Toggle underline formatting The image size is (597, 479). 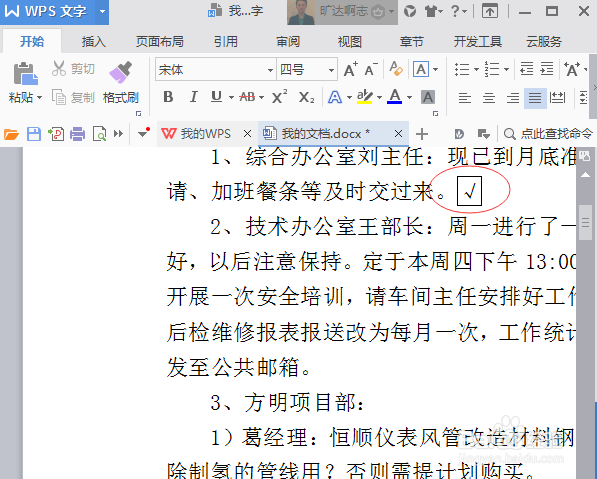pos(216,97)
